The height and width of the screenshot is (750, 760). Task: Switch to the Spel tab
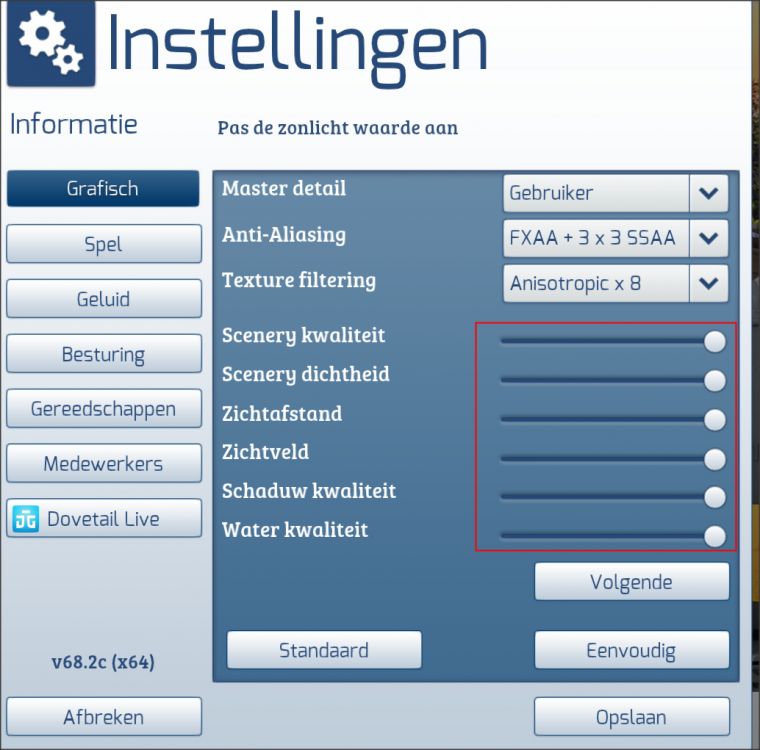point(104,243)
